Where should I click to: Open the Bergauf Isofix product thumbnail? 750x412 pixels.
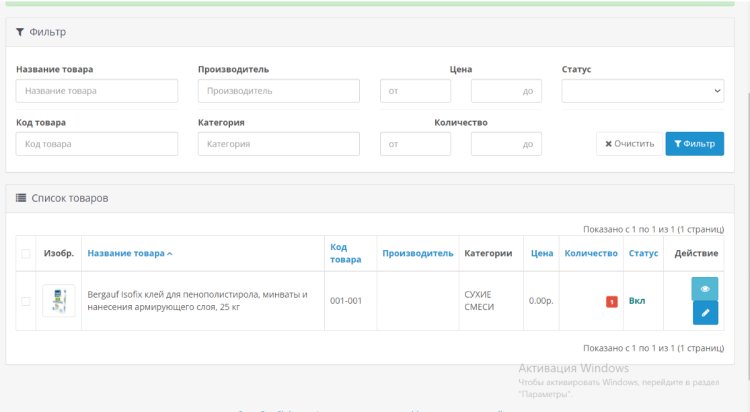(x=58, y=300)
